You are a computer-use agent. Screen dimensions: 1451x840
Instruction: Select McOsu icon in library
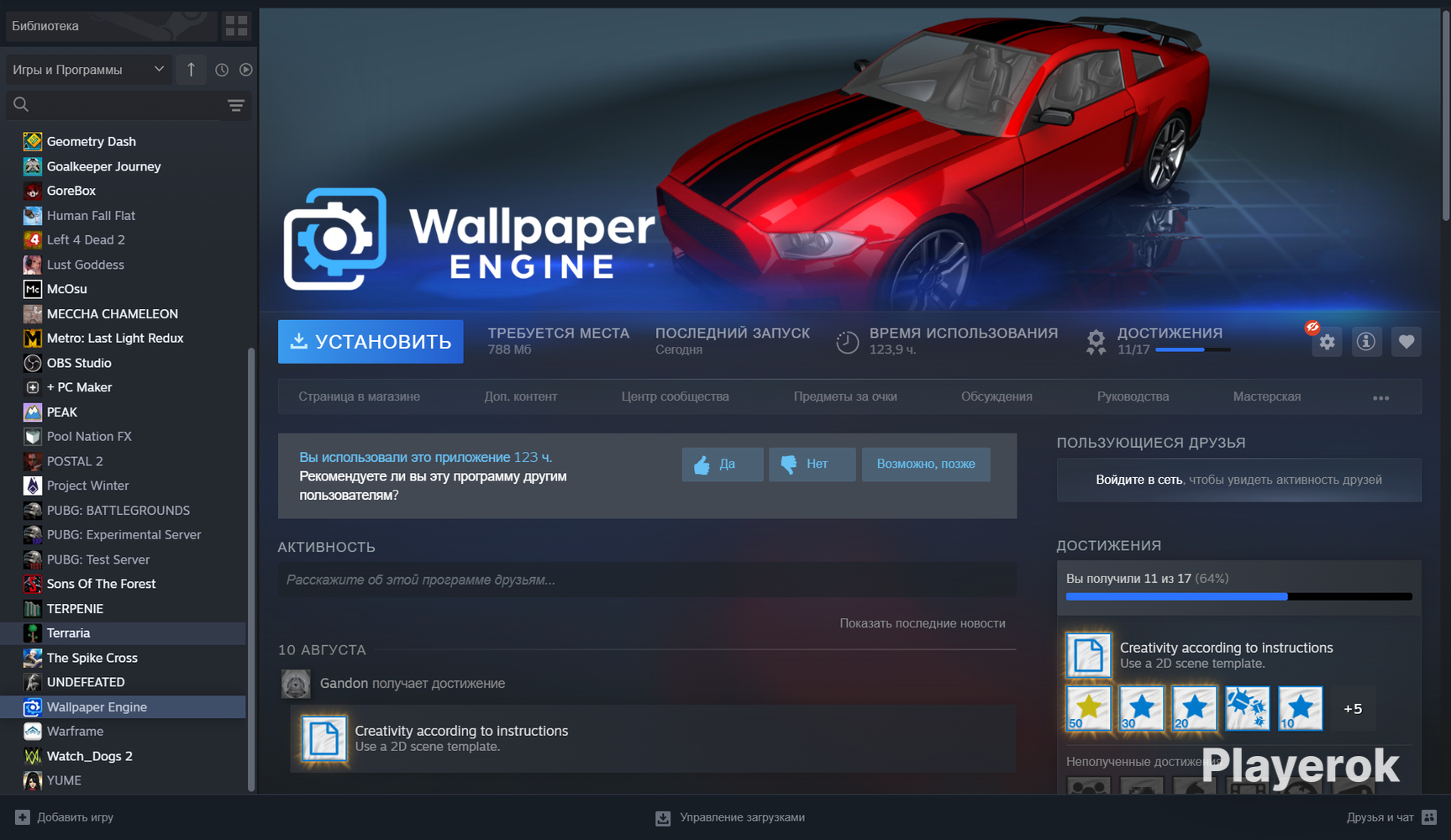click(33, 289)
